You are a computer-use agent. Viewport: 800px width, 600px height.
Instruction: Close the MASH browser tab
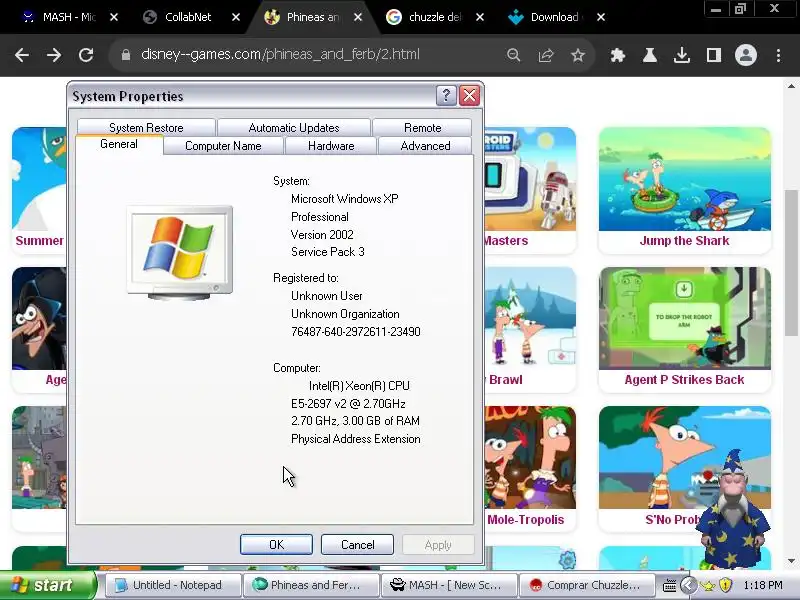(114, 17)
